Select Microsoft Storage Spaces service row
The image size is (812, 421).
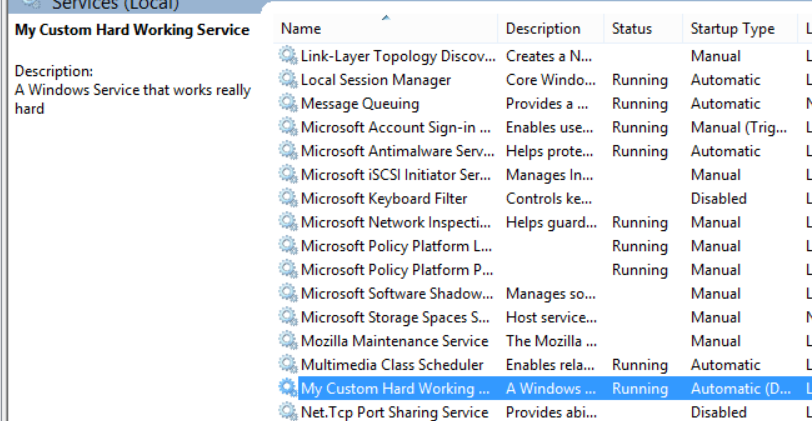(x=395, y=317)
